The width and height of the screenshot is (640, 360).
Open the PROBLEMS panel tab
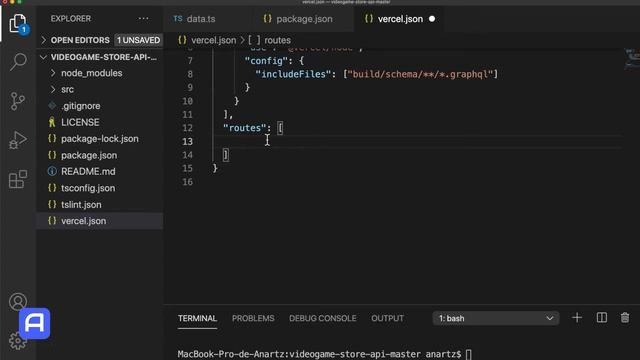pyautogui.click(x=253, y=318)
